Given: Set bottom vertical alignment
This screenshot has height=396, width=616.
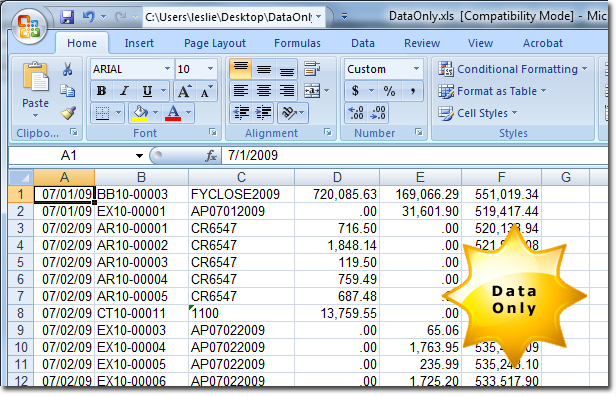Looking at the screenshot, I should (x=286, y=69).
